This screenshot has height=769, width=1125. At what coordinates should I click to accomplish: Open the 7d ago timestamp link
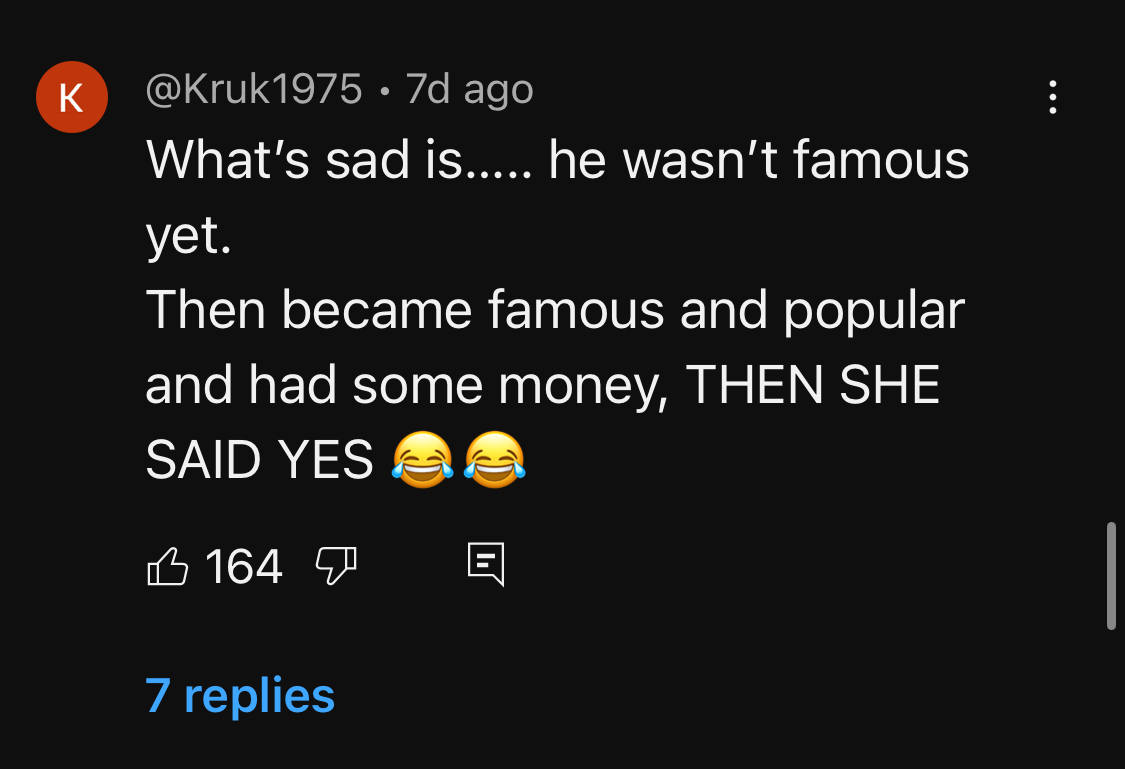(469, 90)
